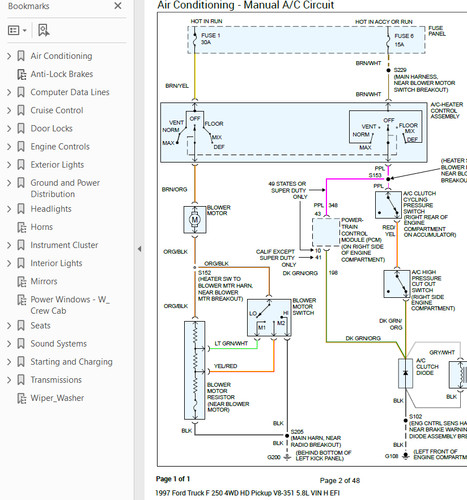Select the Door Locks bookmark
Viewport: 467px width, 500px height.
point(51,129)
